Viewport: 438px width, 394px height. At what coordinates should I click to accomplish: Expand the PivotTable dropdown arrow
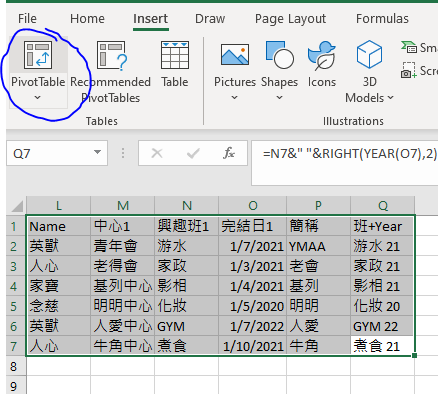(37, 98)
